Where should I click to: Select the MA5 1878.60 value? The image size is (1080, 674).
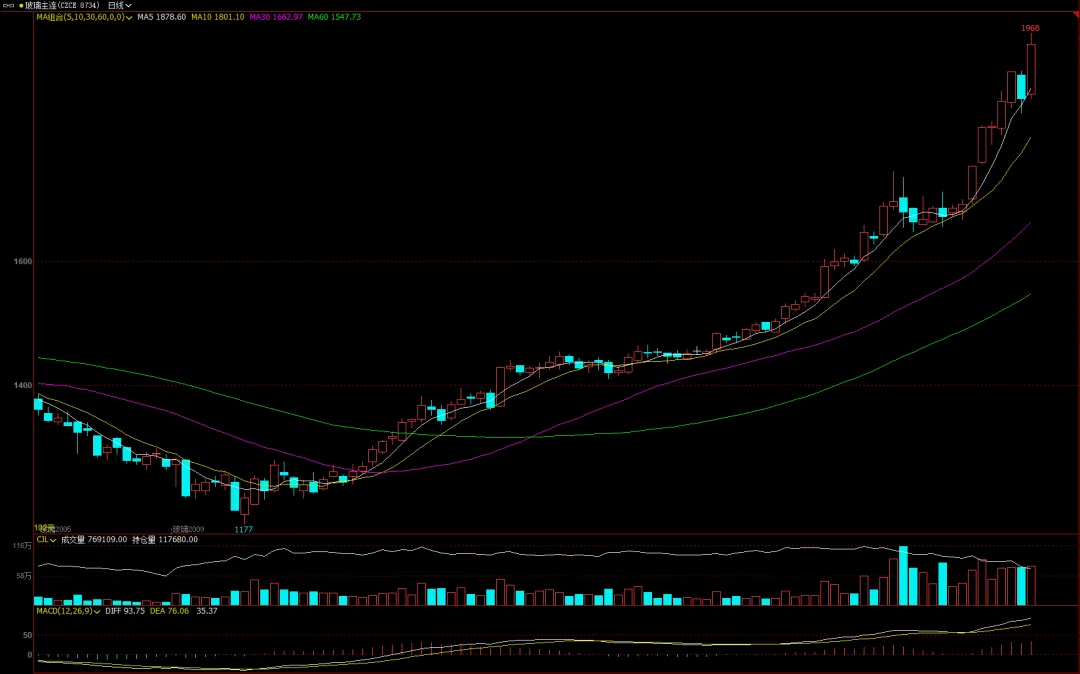pyautogui.click(x=161, y=17)
